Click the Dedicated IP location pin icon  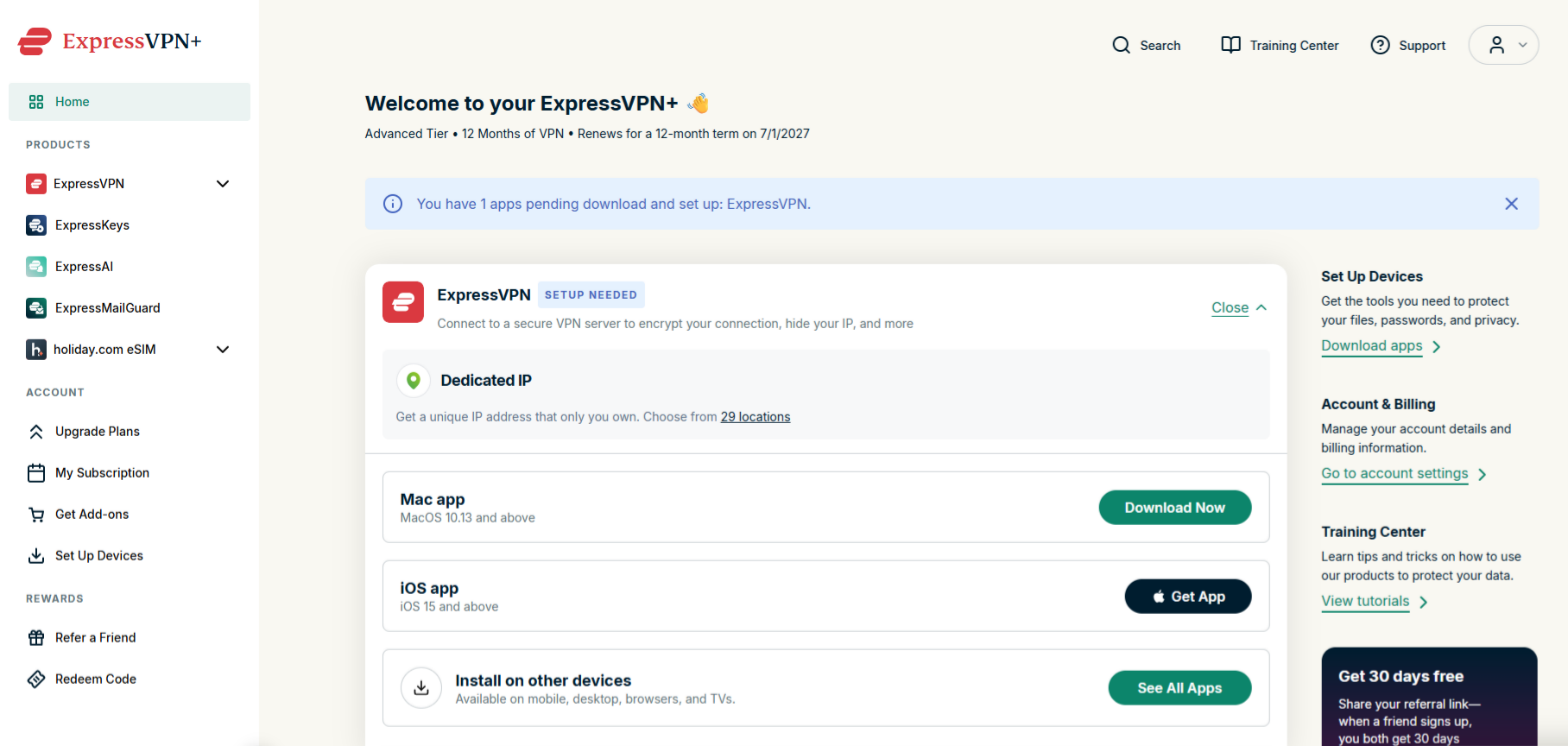point(414,381)
